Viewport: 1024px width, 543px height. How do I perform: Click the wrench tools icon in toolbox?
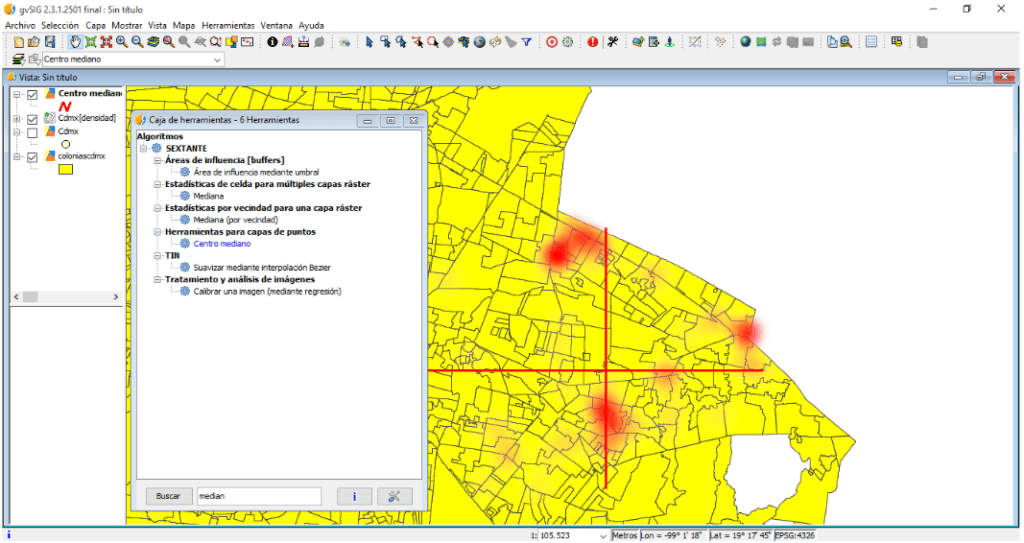(x=394, y=496)
